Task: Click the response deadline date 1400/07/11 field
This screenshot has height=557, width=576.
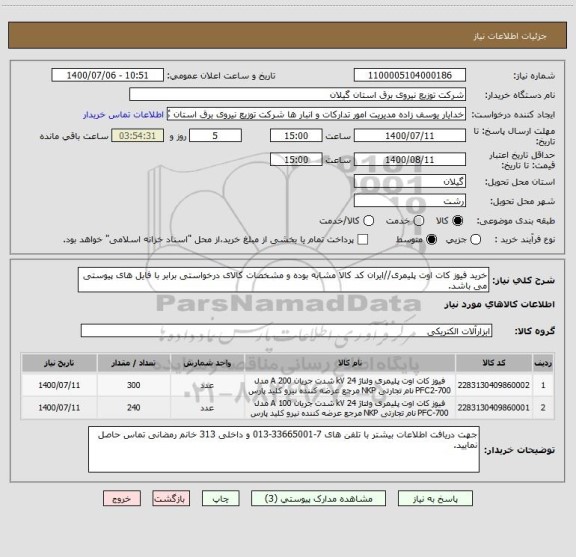Action: (x=410, y=136)
